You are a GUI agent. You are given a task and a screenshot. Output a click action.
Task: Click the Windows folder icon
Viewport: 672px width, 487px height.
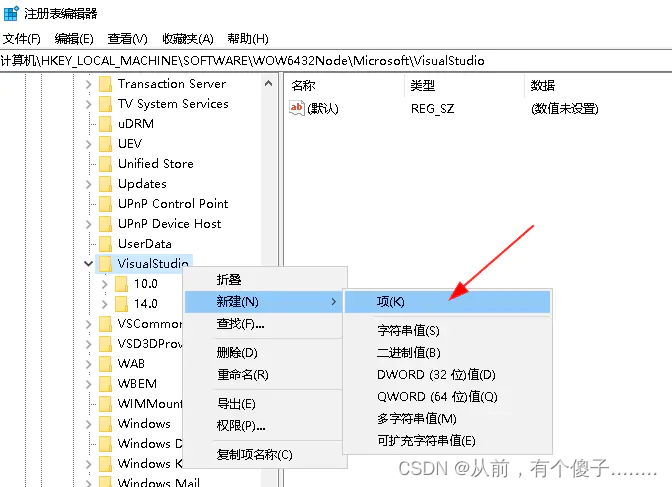(x=105, y=424)
